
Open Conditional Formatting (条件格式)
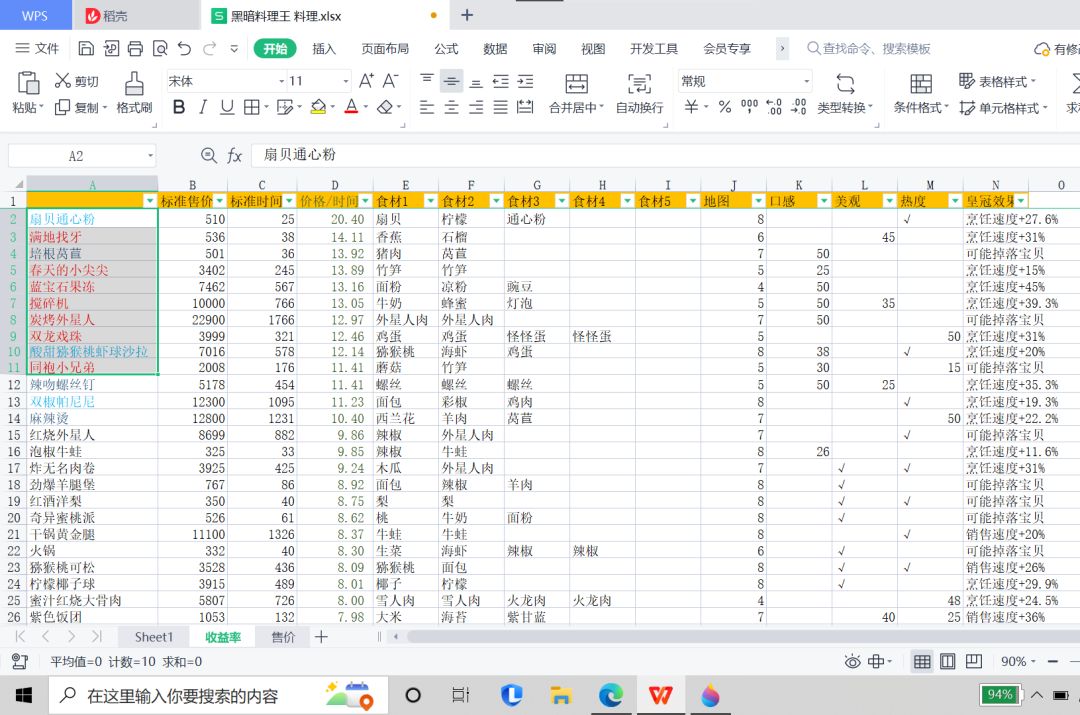coord(921,84)
